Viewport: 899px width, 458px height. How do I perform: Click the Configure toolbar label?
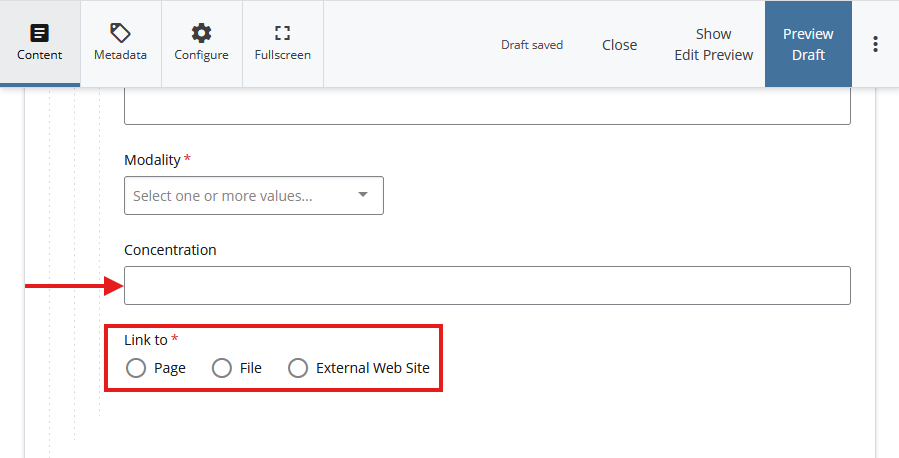(201, 55)
